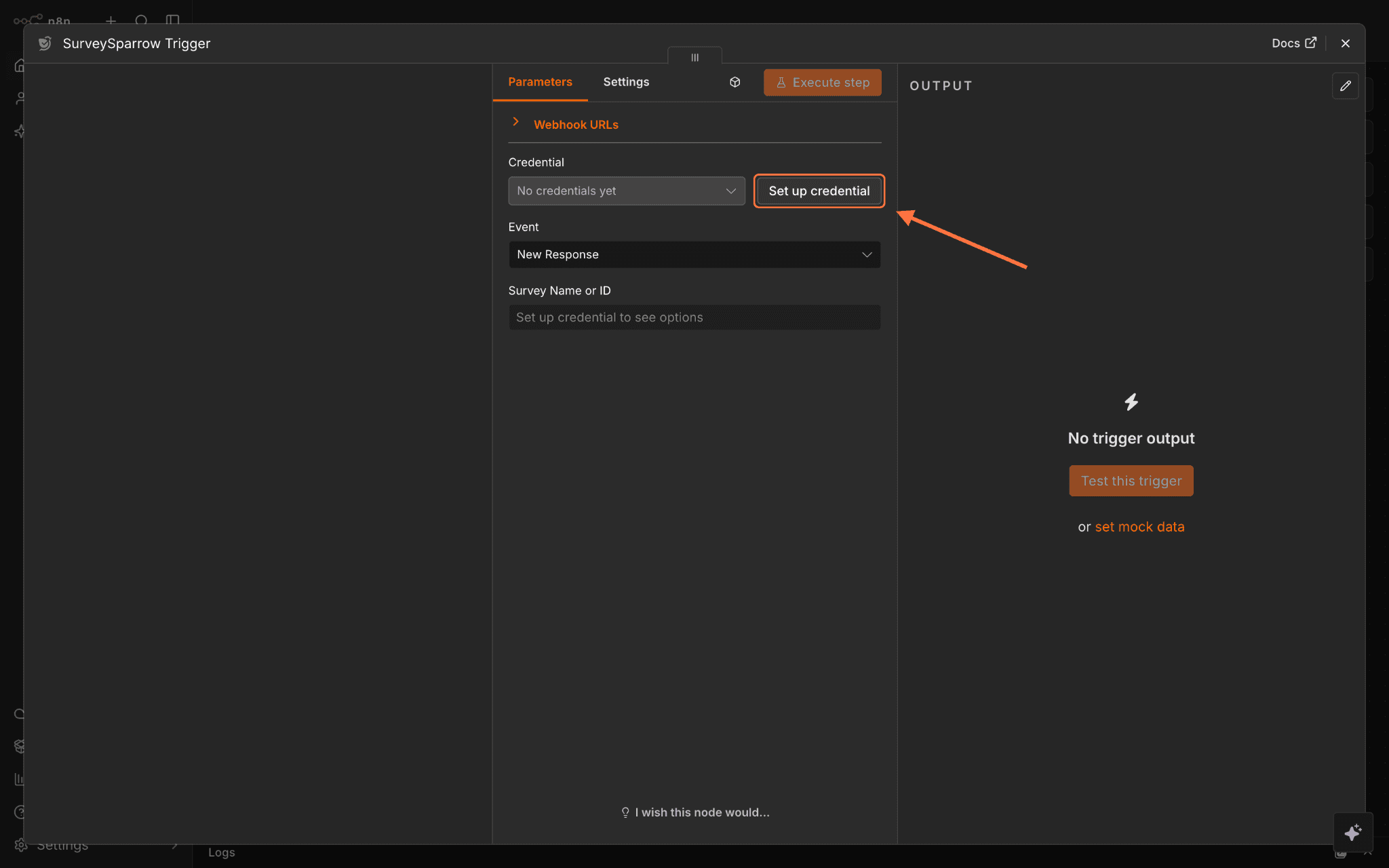Click the OUTPUT heading text

pyautogui.click(x=941, y=86)
